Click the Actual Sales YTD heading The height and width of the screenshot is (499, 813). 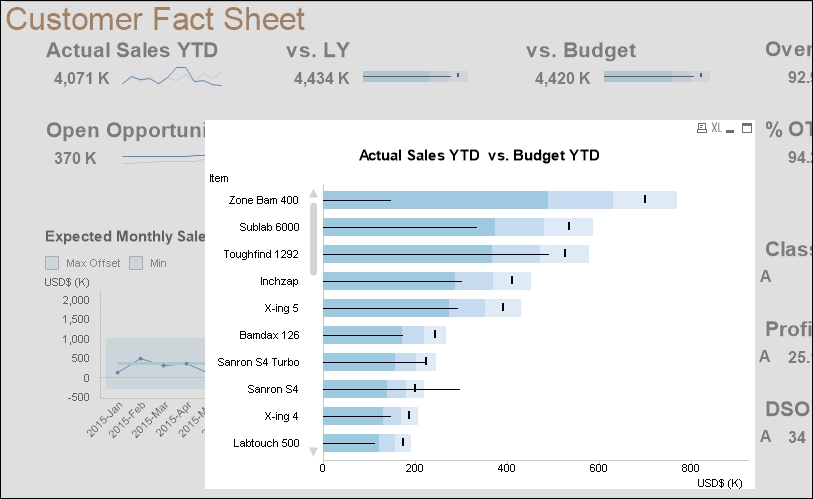pos(132,50)
